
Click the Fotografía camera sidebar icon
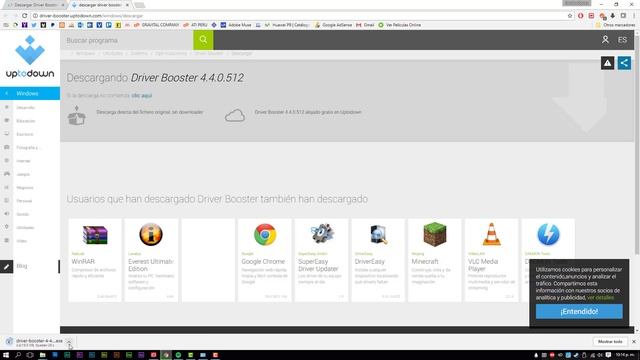tap(7, 147)
